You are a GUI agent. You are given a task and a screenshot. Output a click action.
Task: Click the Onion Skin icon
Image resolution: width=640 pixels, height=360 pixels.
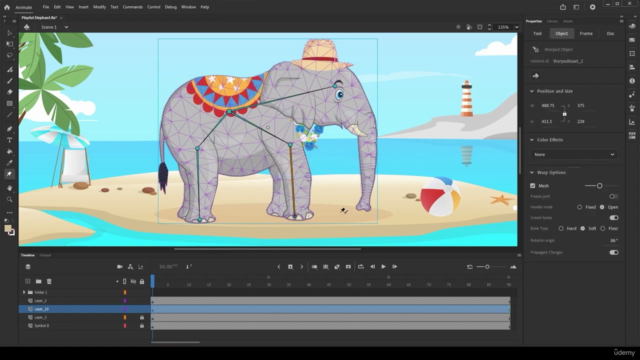click(x=314, y=267)
